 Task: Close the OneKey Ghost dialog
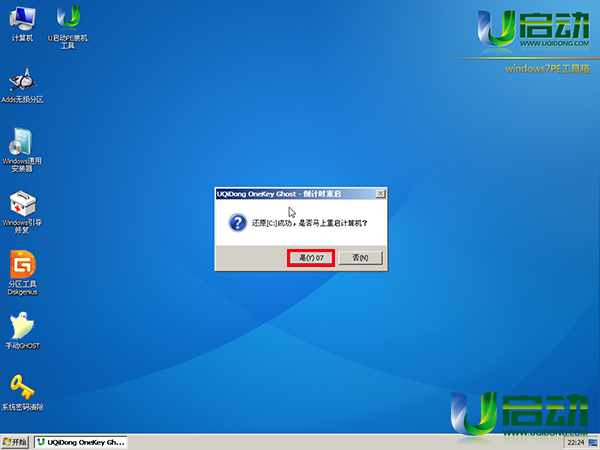pos(380,194)
